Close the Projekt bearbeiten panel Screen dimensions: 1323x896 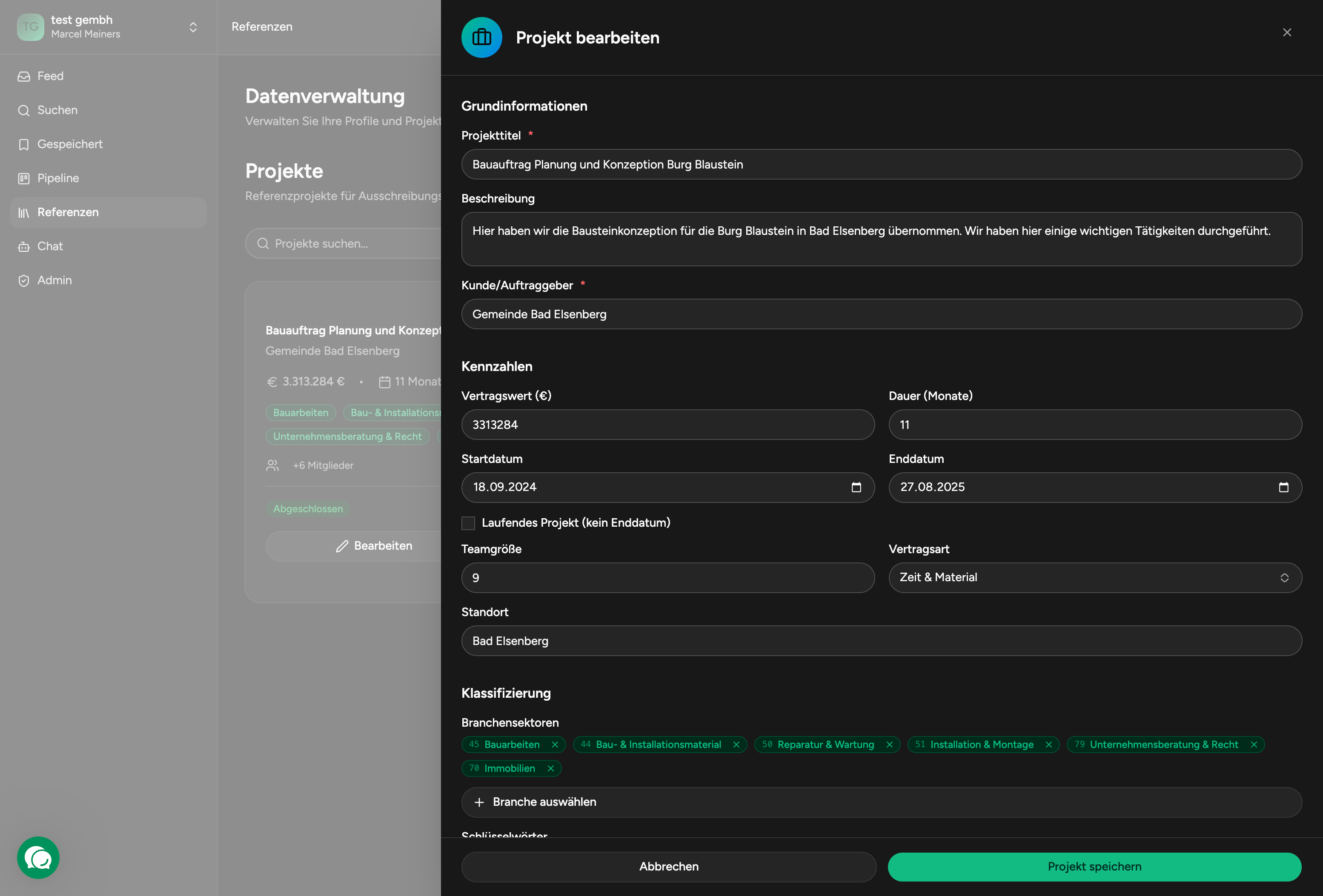pyautogui.click(x=1286, y=32)
